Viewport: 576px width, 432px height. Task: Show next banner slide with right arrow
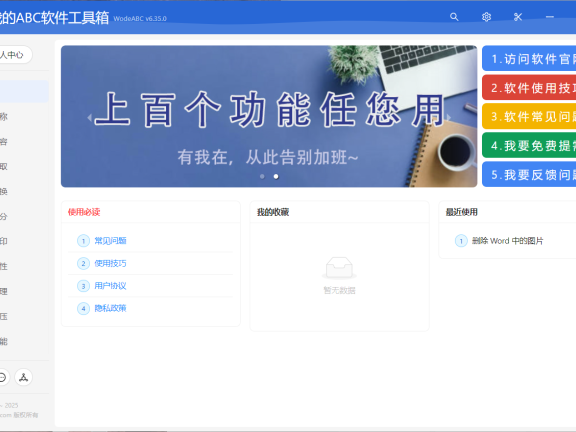tap(449, 118)
